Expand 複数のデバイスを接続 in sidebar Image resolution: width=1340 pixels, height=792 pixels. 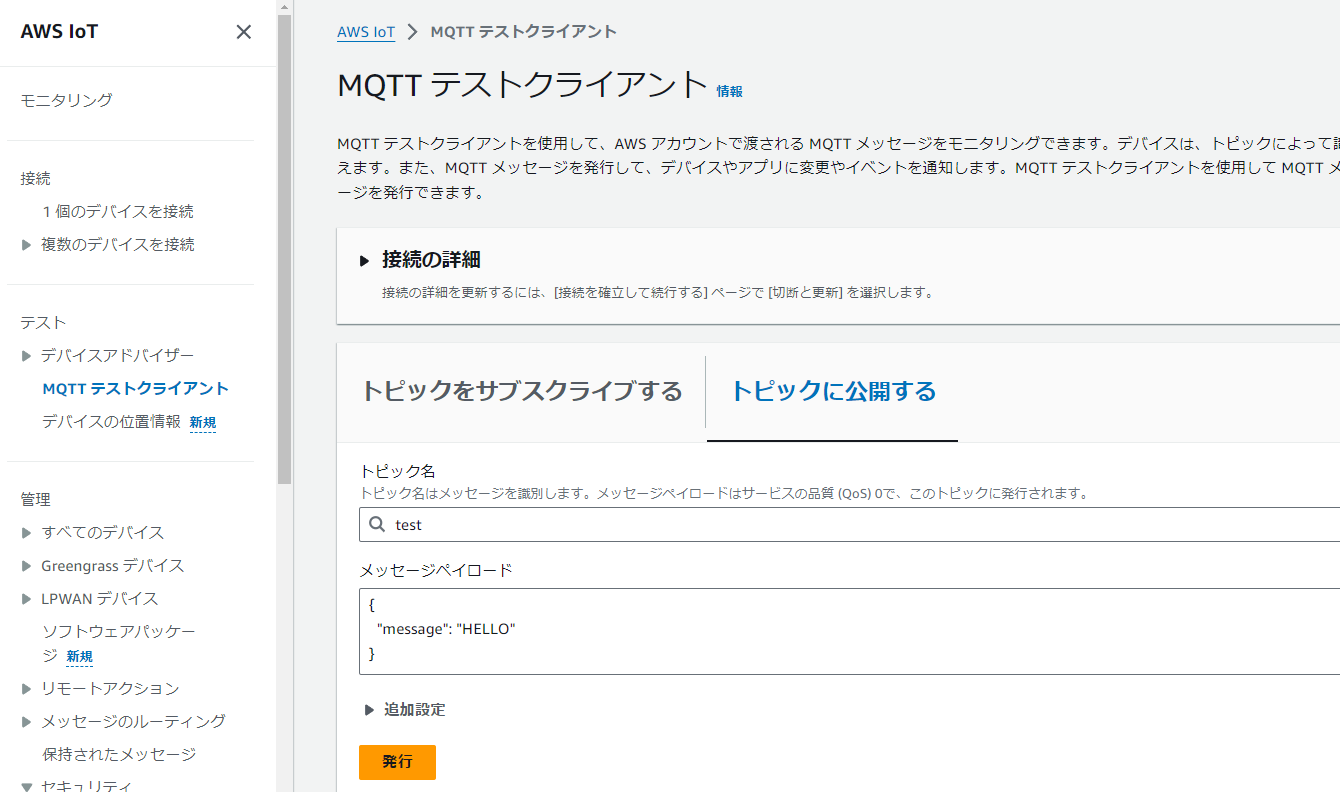(27, 245)
